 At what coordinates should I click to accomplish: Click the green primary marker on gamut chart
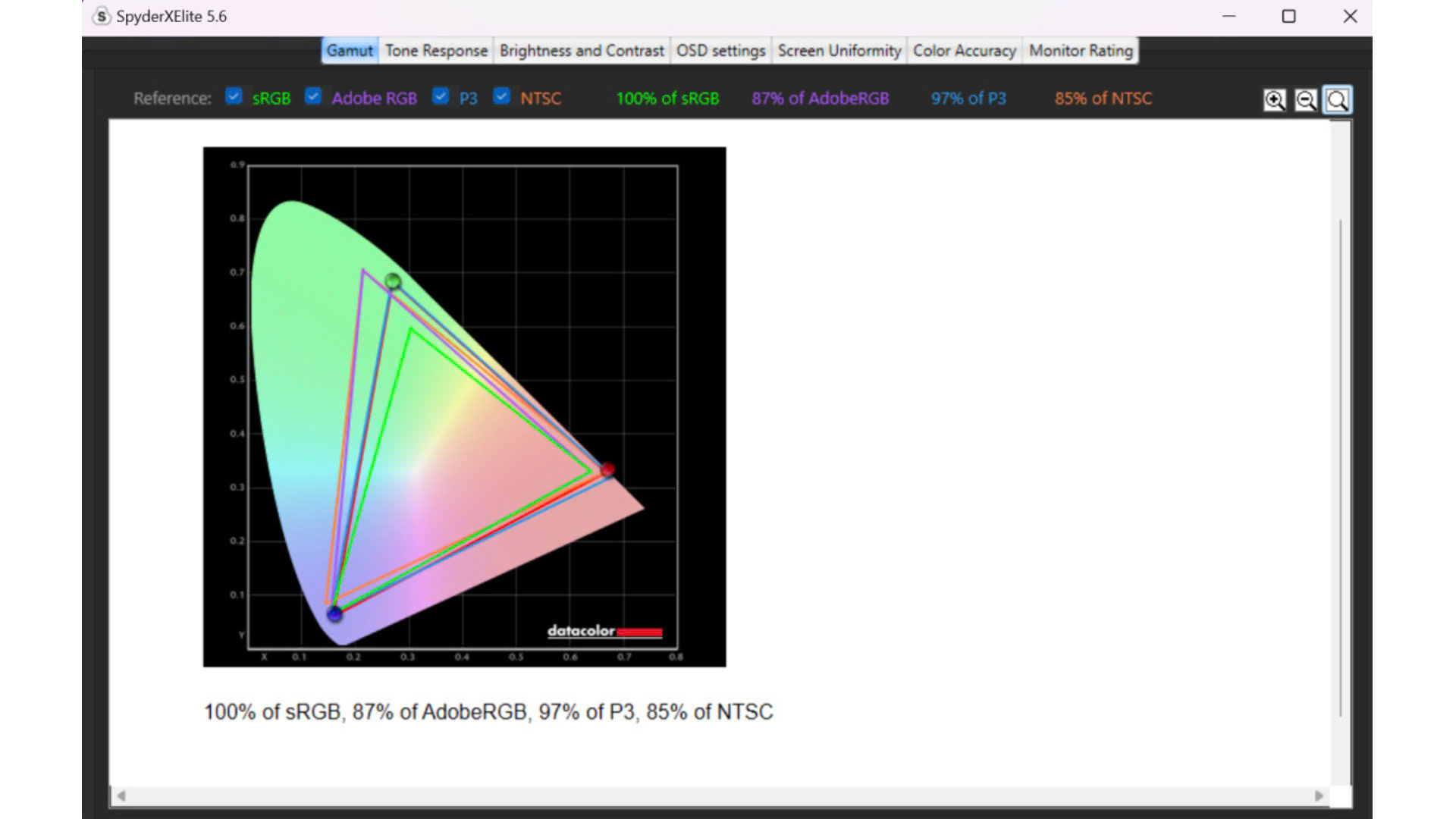392,281
